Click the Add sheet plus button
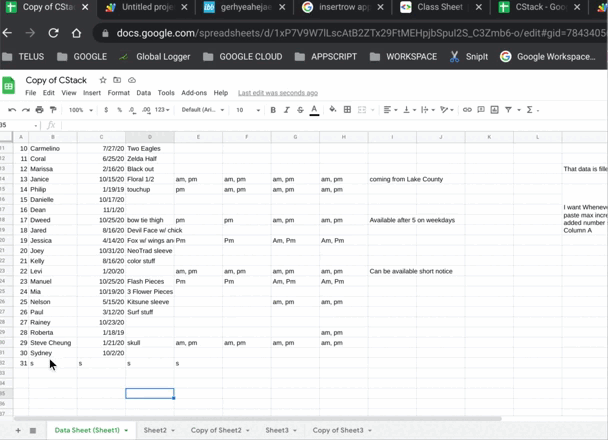Viewport: 608px width, 440px height. coord(18,430)
